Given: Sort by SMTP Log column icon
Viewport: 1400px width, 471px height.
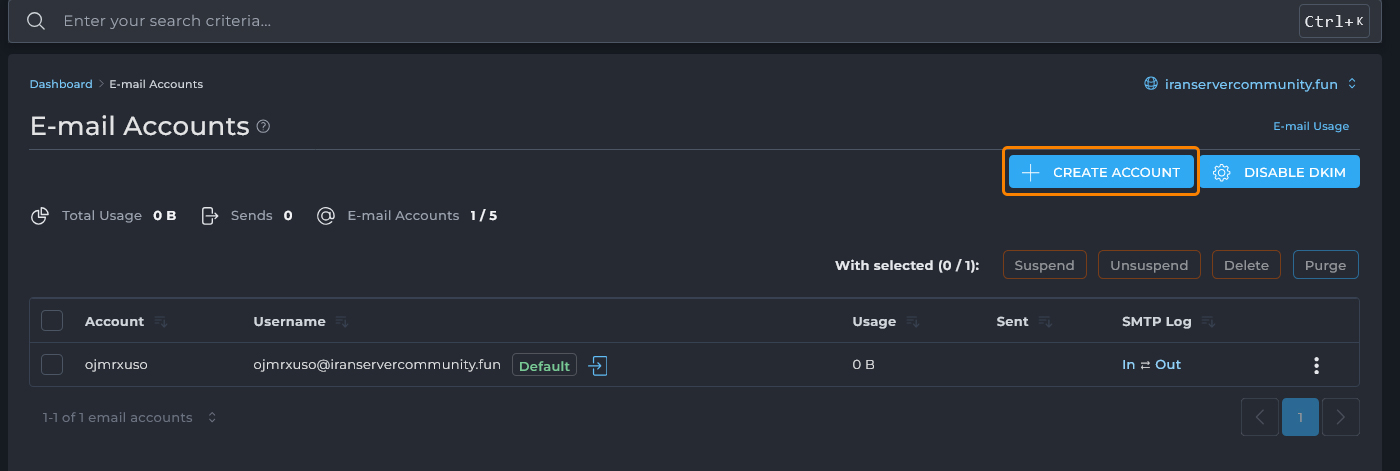Looking at the screenshot, I should (x=1209, y=322).
